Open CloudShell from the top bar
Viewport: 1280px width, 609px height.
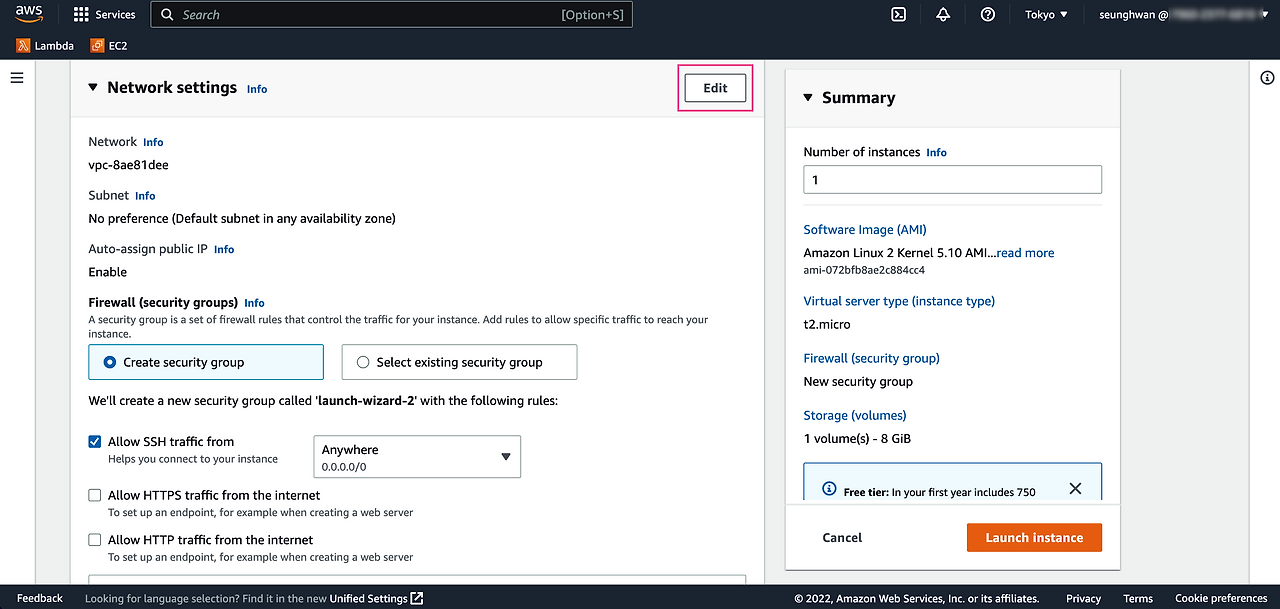click(x=897, y=14)
